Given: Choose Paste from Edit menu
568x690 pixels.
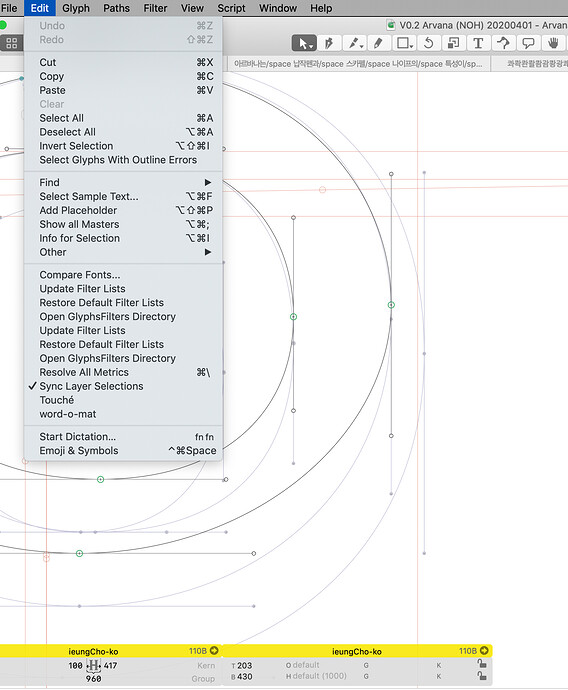Looking at the screenshot, I should click(x=123, y=90).
